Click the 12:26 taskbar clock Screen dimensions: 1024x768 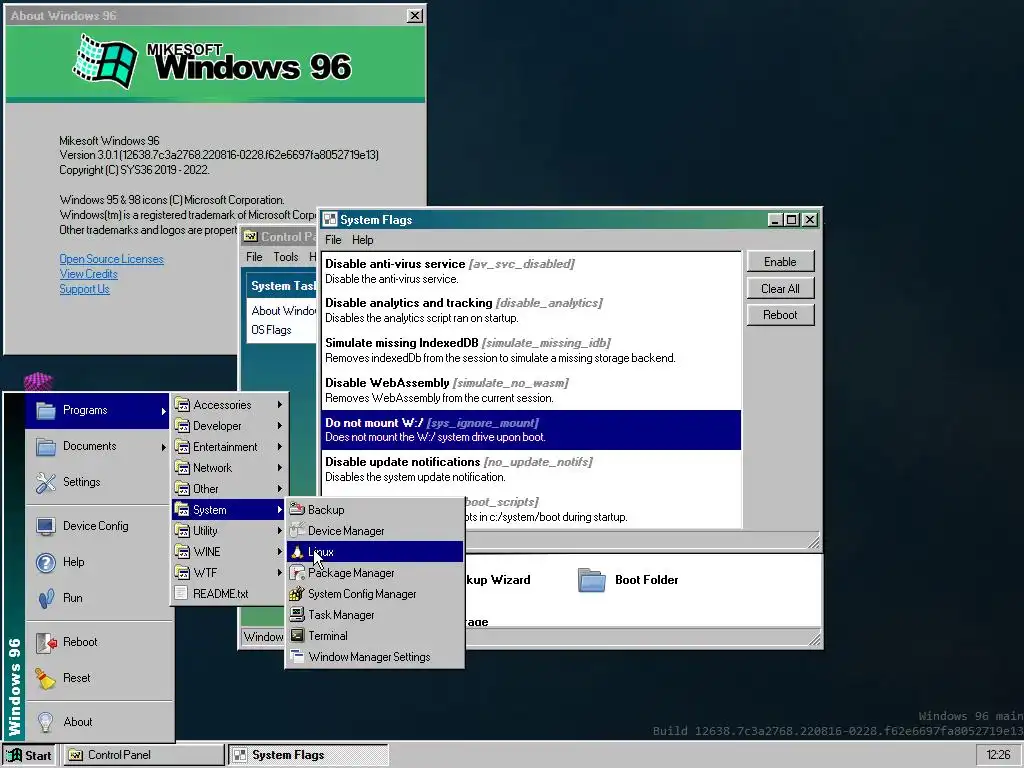tap(997, 755)
